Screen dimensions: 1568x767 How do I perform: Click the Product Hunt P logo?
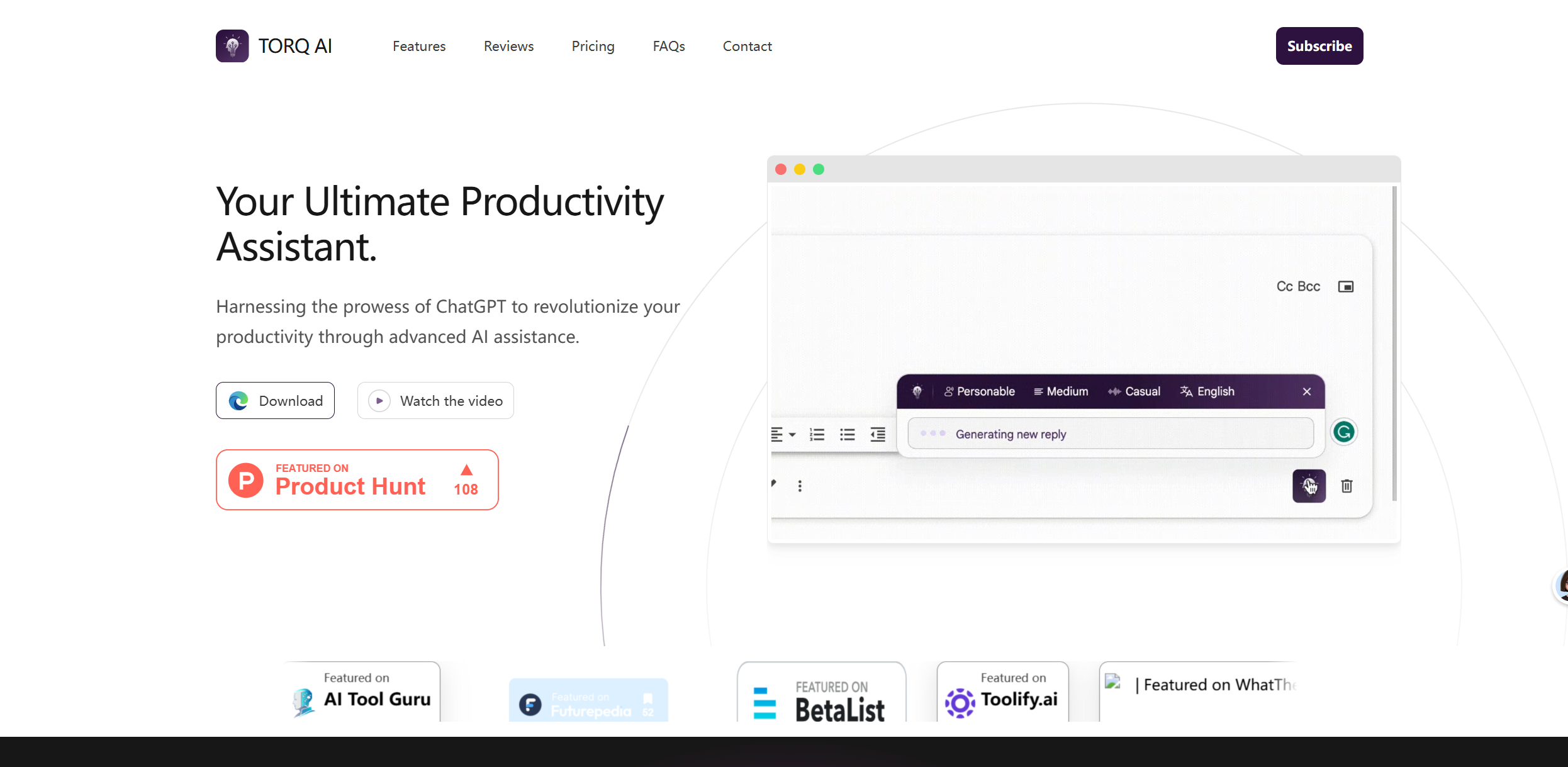[x=246, y=481]
